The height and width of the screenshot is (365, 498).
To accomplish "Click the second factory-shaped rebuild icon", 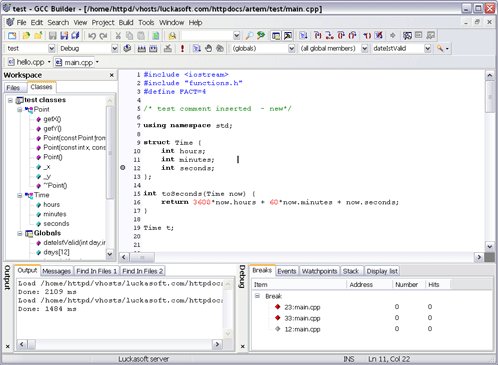I will click(x=153, y=48).
